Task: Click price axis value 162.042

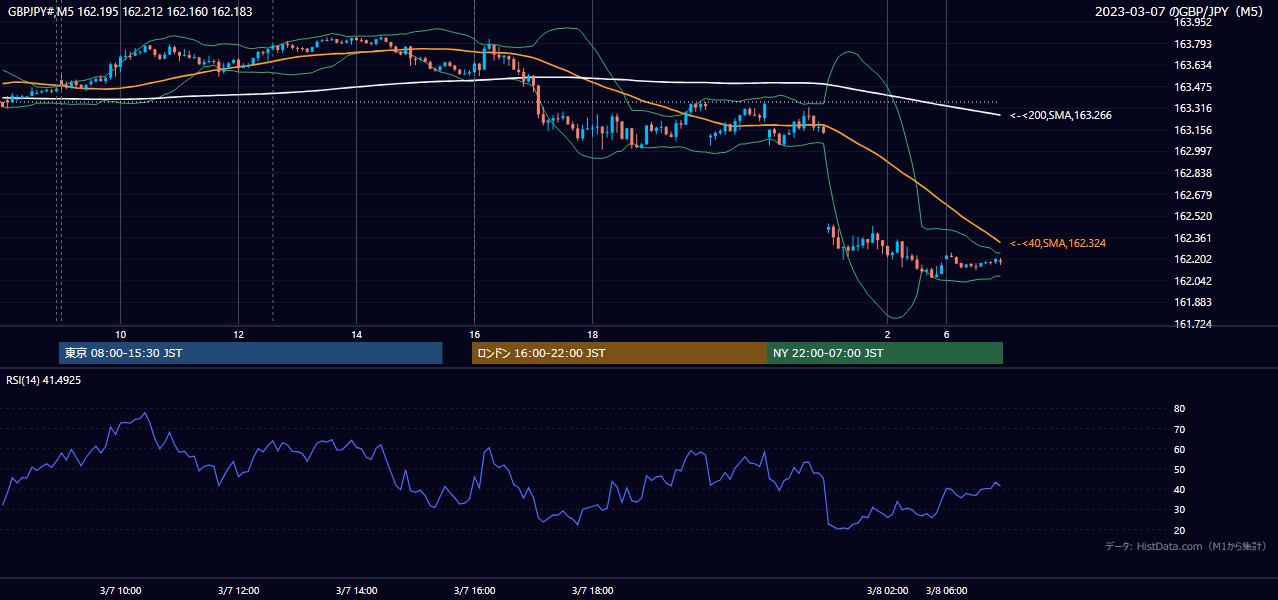Action: pos(1192,281)
